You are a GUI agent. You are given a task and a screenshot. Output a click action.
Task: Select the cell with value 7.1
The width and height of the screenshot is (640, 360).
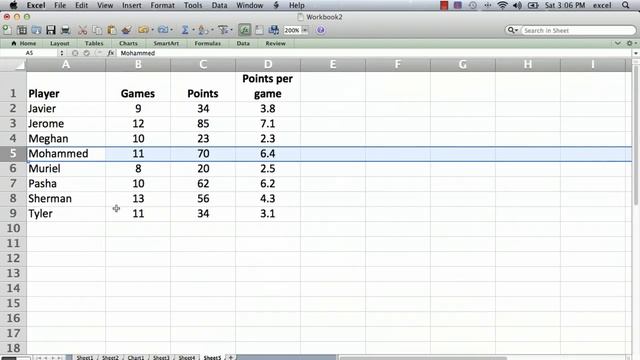(268, 124)
